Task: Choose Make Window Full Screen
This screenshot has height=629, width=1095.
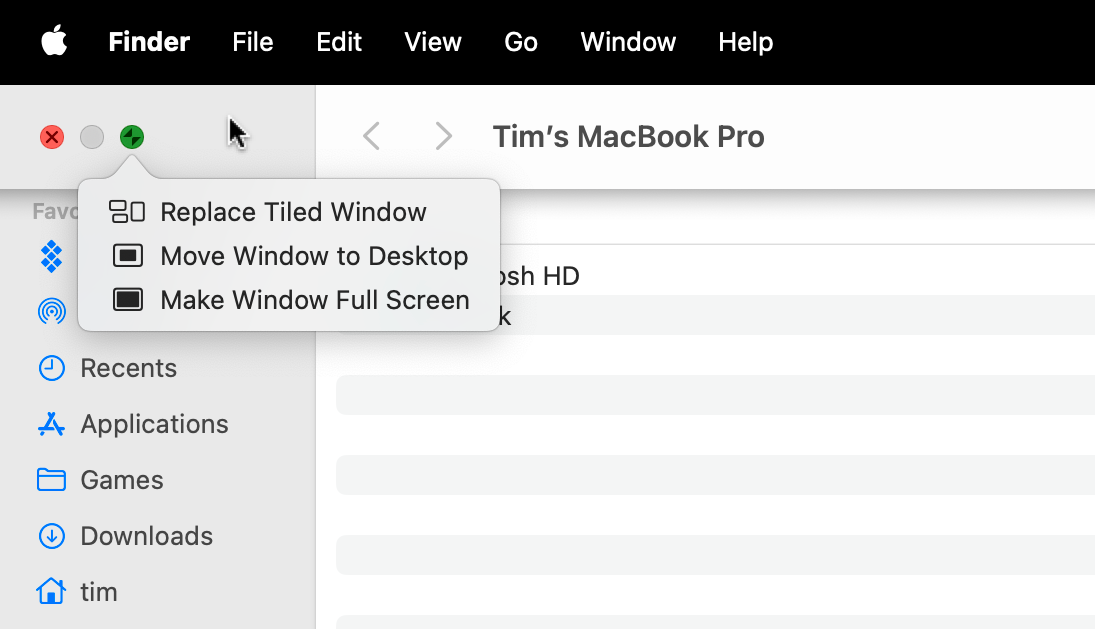Action: tap(314, 300)
